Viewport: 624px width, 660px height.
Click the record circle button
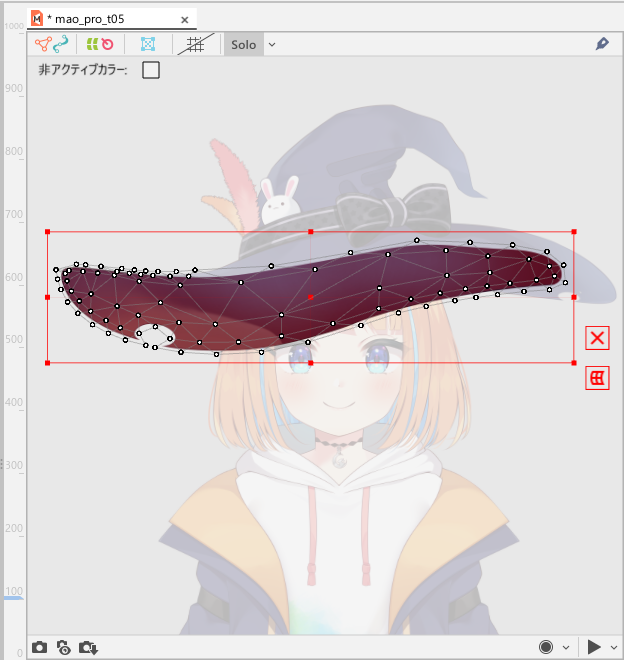[546, 647]
